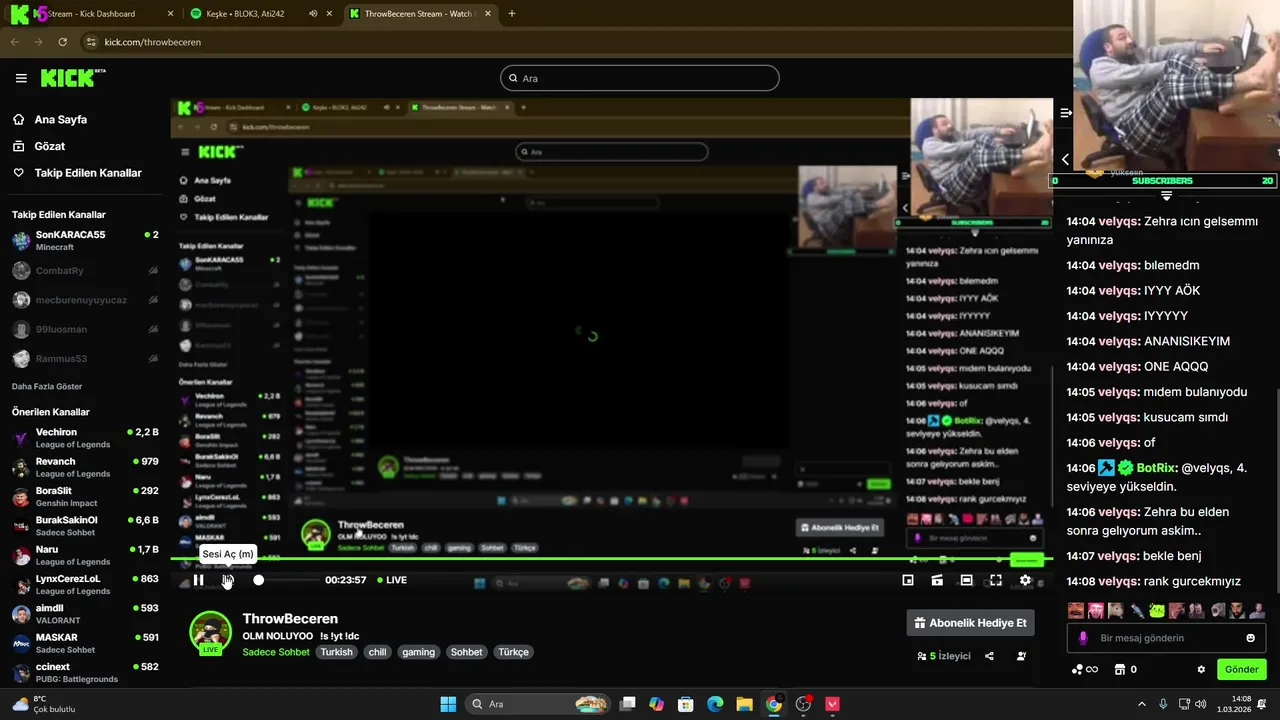Open Revanch recommended channel
1280x720 pixels.
(x=85, y=467)
